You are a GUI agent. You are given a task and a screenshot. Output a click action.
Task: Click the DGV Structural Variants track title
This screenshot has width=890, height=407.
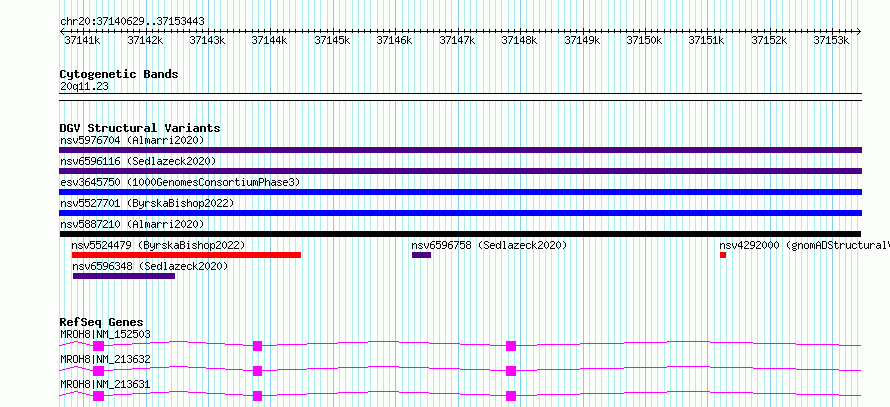tap(140, 128)
